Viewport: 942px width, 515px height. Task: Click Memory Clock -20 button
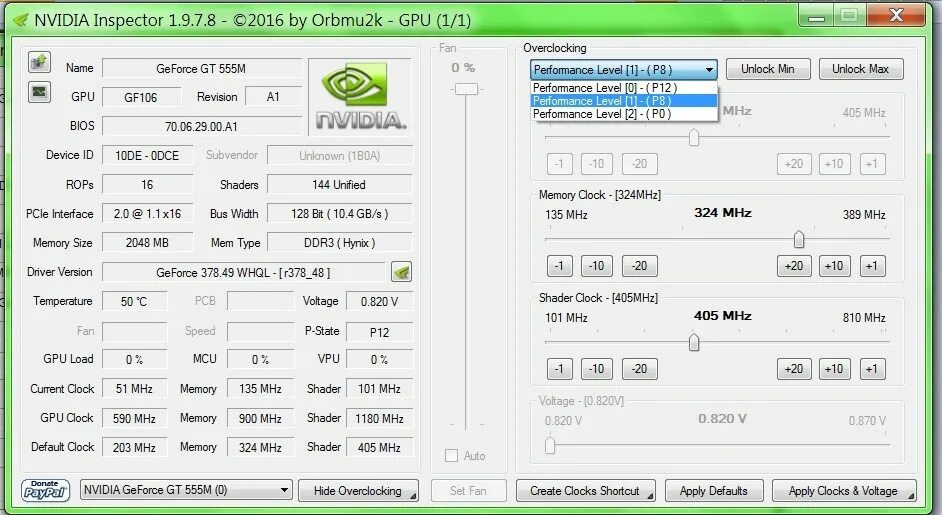(x=639, y=266)
